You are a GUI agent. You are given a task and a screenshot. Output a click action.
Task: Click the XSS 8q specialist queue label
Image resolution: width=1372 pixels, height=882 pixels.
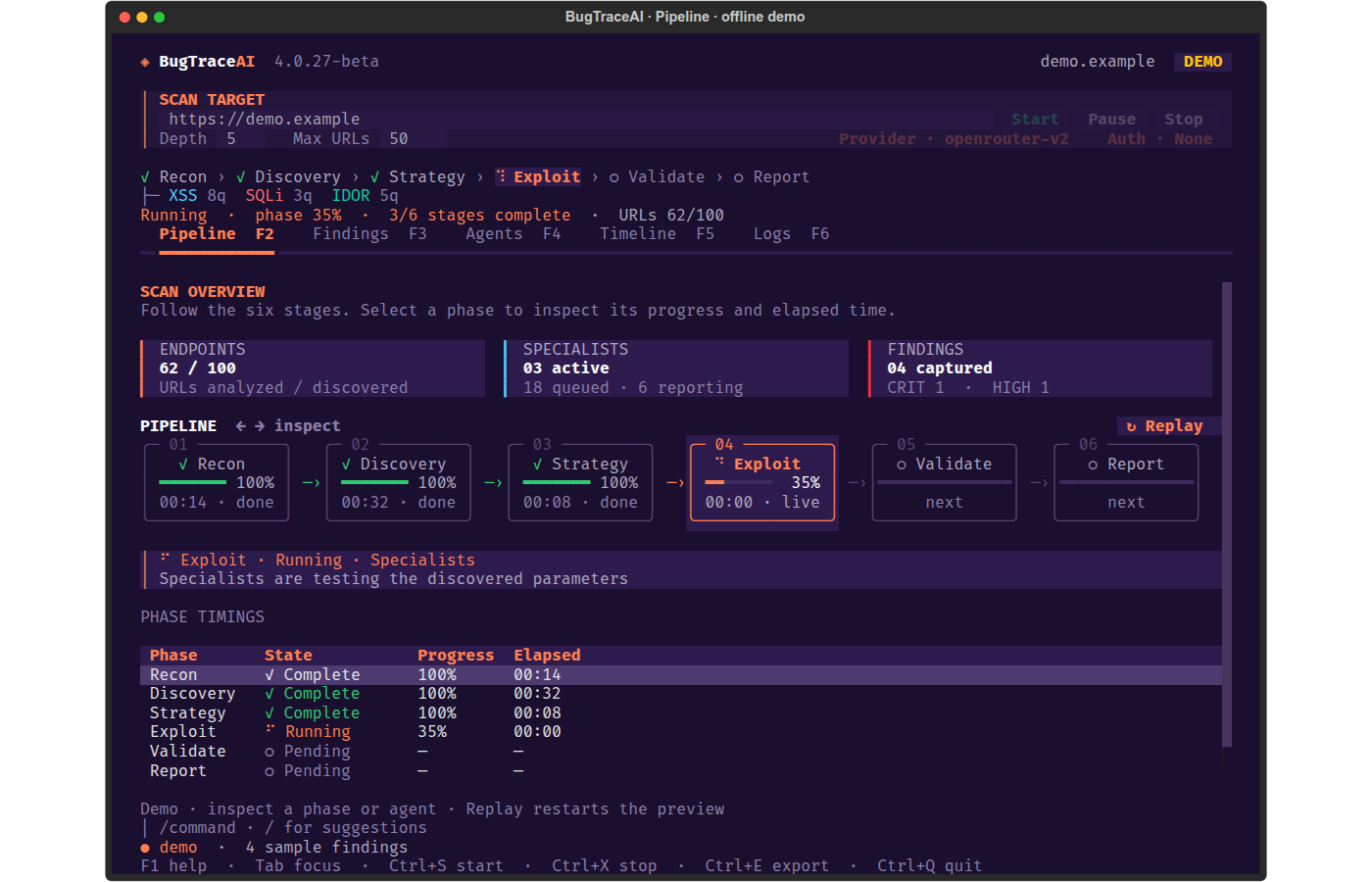coord(197,196)
